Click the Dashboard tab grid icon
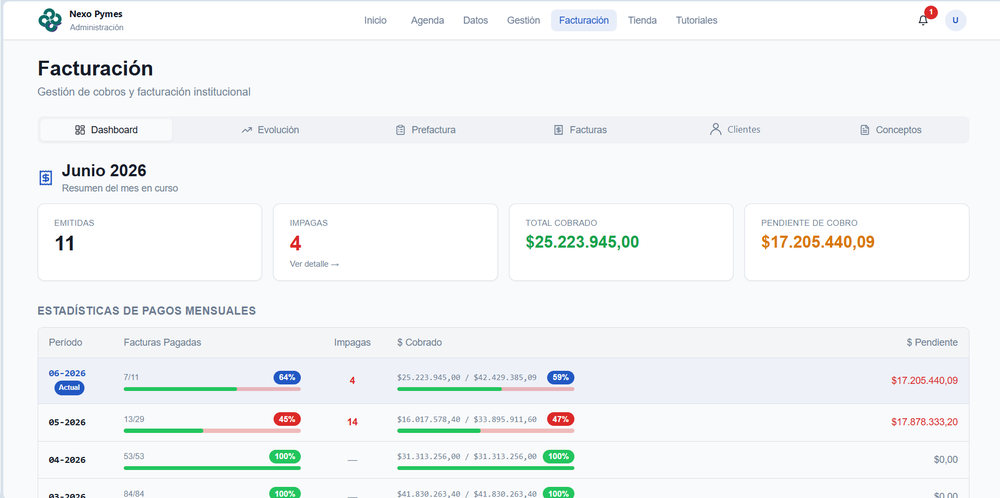 80,130
